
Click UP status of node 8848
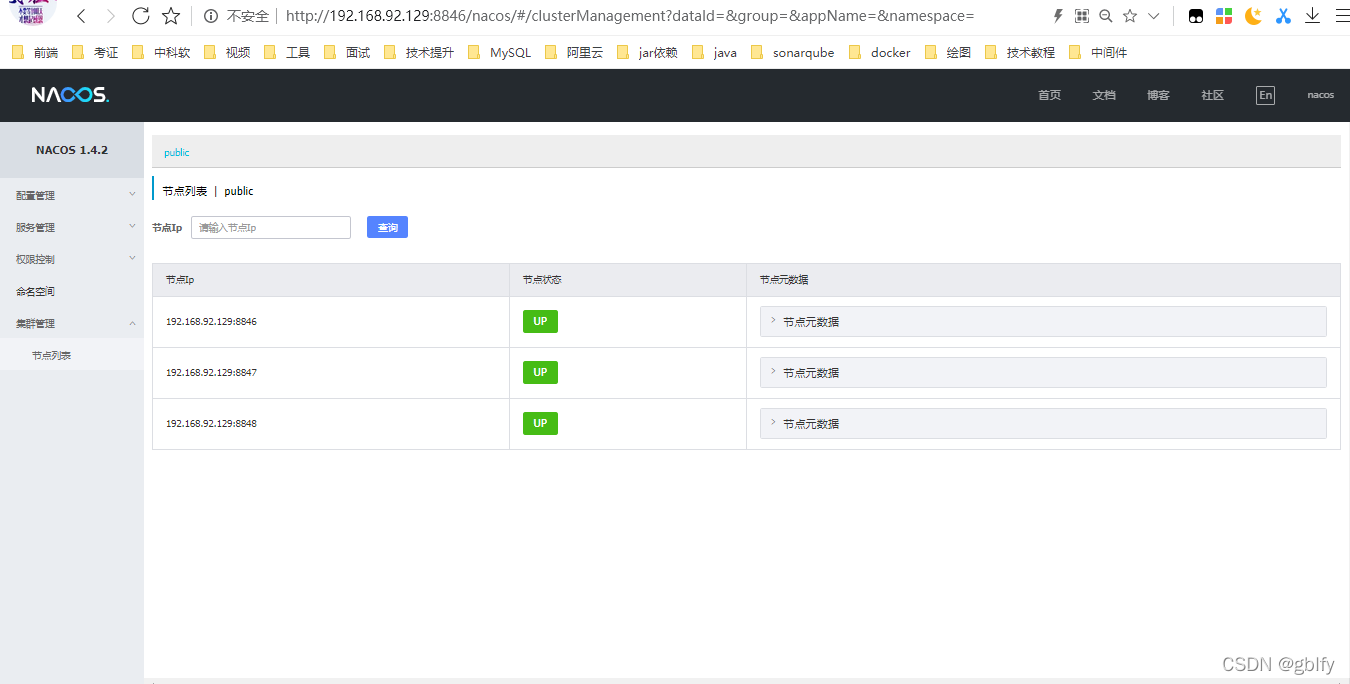click(540, 423)
